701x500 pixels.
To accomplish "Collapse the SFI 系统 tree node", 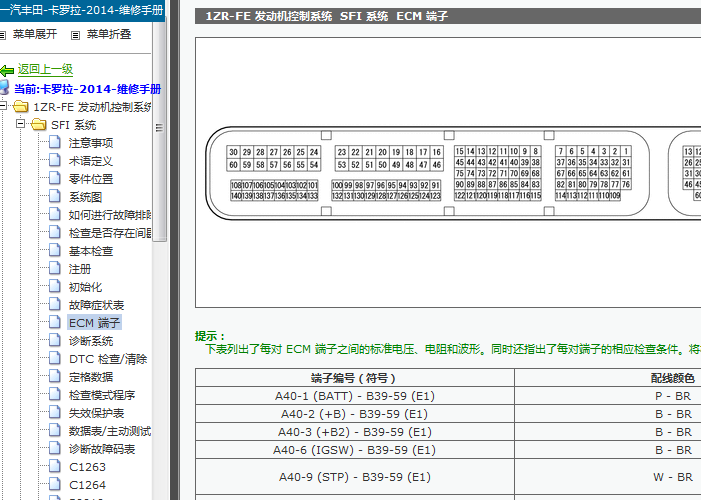I will 20,123.
